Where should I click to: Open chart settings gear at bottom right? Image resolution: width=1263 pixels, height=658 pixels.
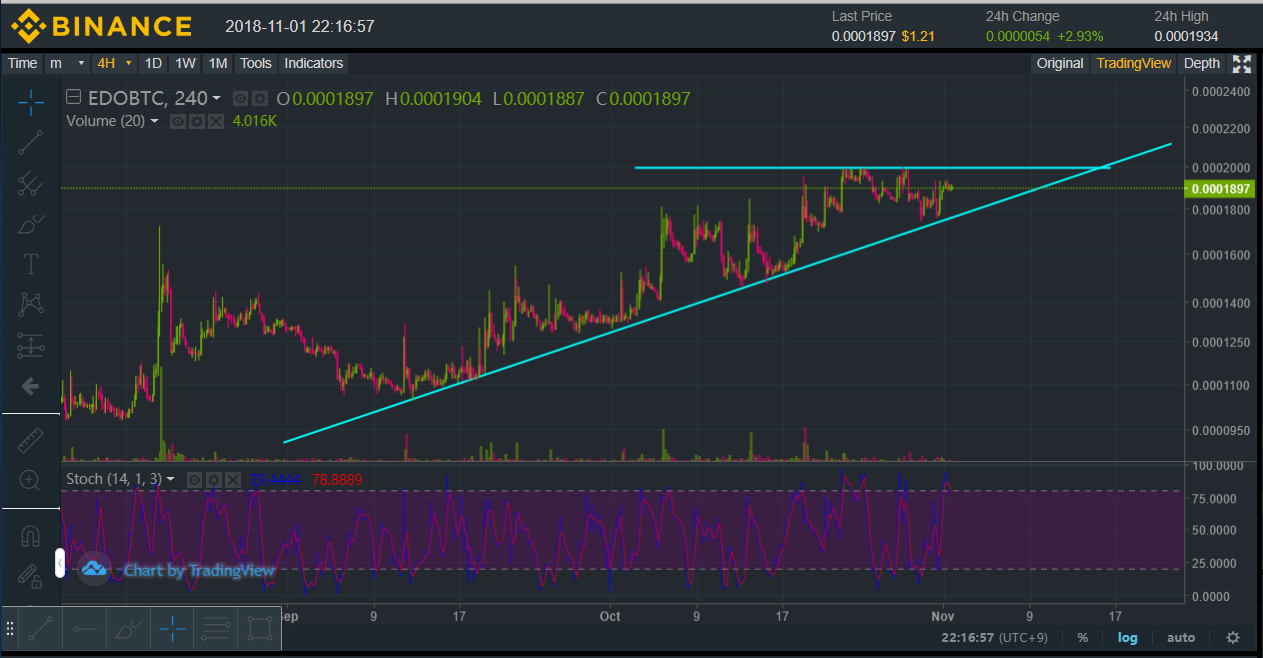point(1233,638)
